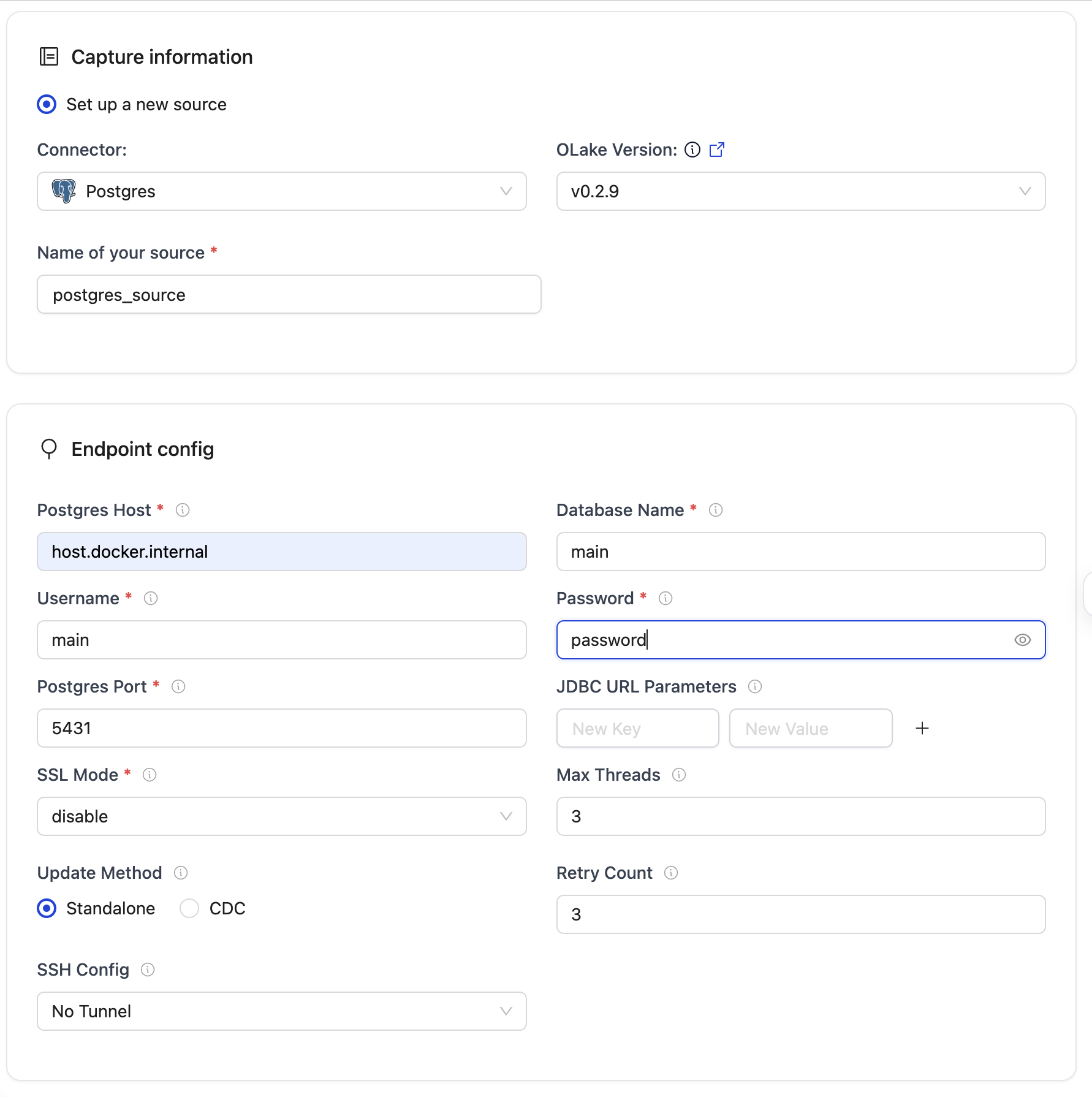Viewport: 1092px width, 1097px height.
Task: Open OLake Version info tooltip icon
Action: tap(692, 149)
